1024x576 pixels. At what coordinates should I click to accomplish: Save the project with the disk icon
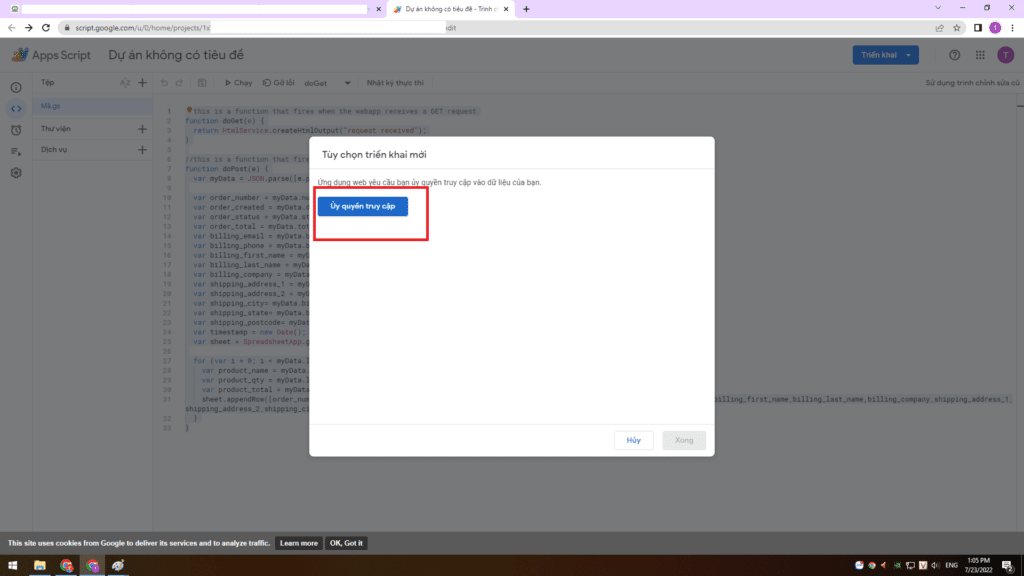click(202, 83)
